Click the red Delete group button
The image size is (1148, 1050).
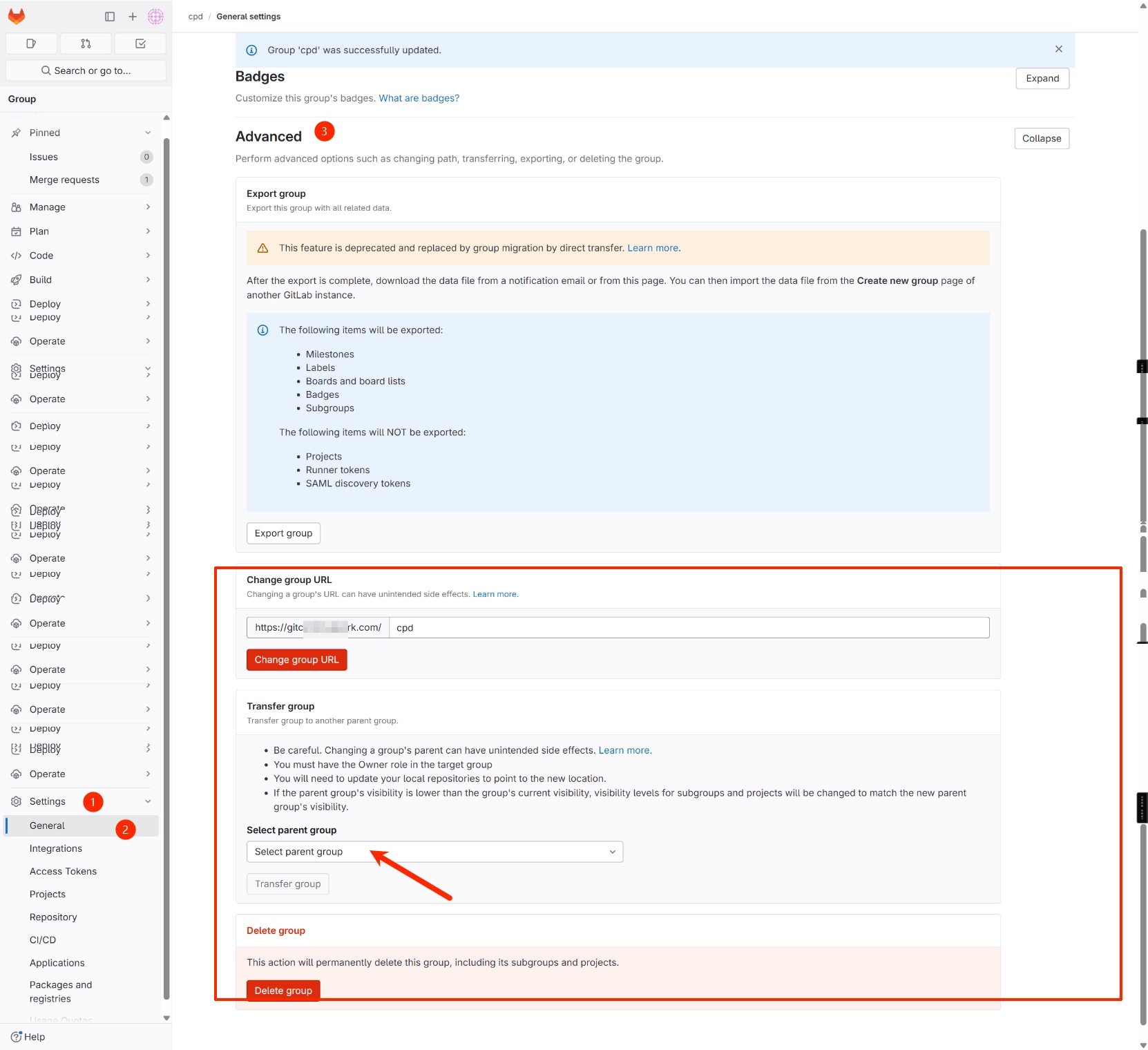(x=283, y=991)
